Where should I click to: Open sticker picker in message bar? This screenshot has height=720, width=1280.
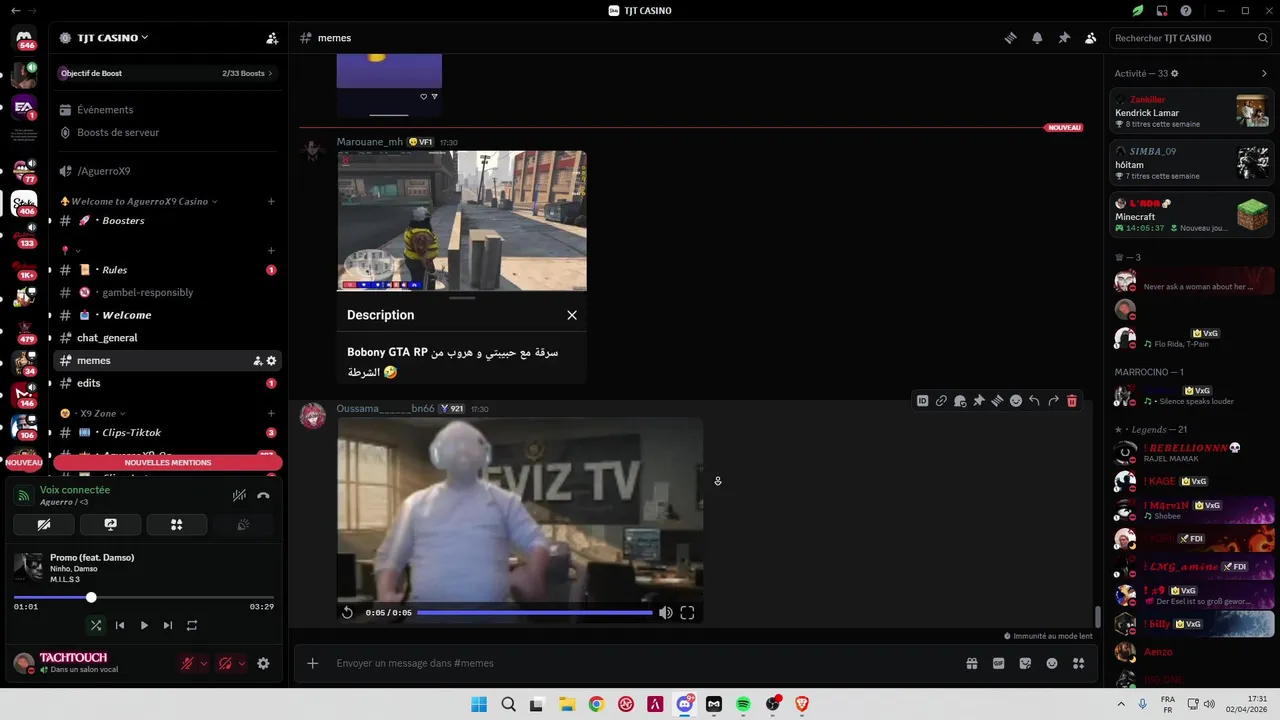tap(1025, 663)
